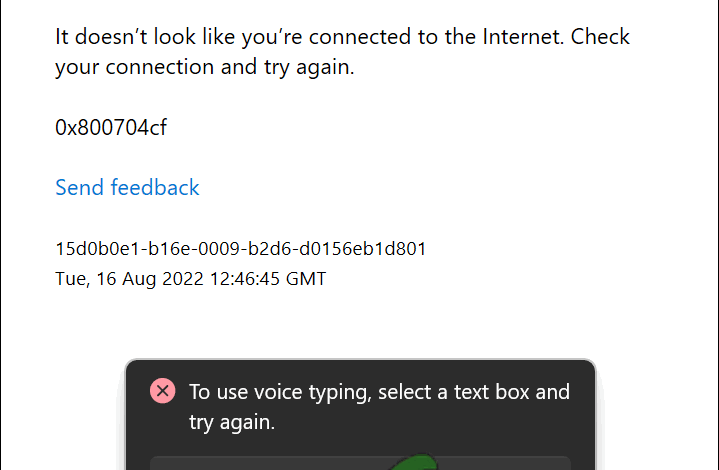Click the word 'Send' in the feedback link
This screenshot has height=470, width=719.
click(x=79, y=188)
